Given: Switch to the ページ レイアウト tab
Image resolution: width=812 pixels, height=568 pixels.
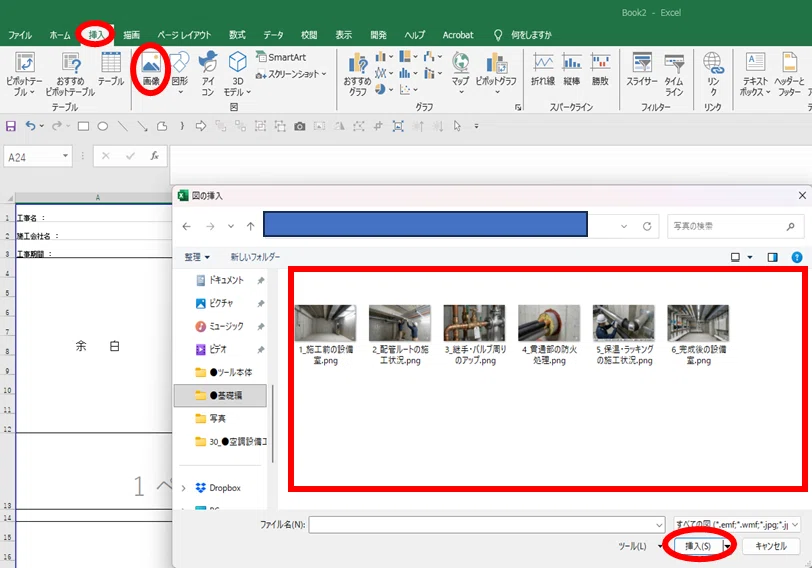Looking at the screenshot, I should click(184, 35).
